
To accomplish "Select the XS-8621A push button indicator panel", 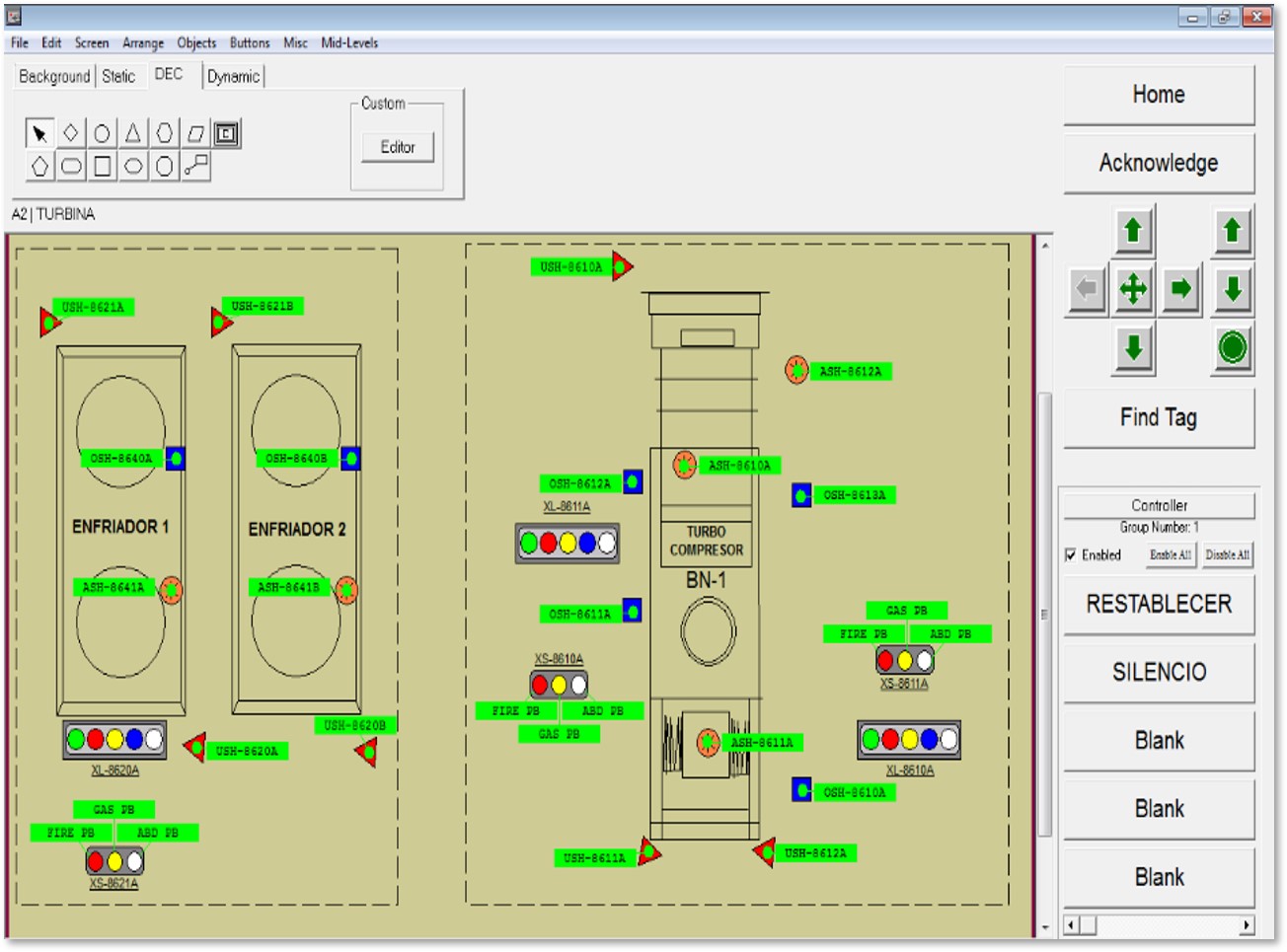I will [114, 861].
